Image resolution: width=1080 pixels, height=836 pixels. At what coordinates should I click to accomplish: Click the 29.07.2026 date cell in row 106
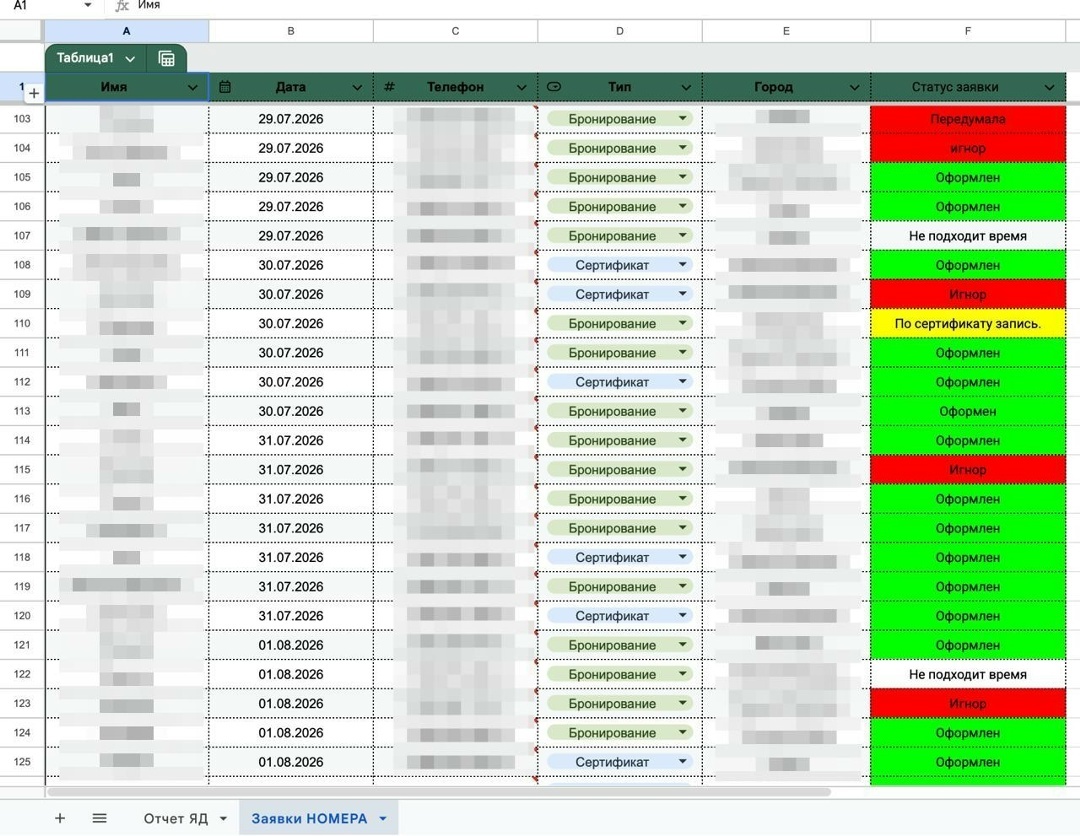[x=291, y=207]
